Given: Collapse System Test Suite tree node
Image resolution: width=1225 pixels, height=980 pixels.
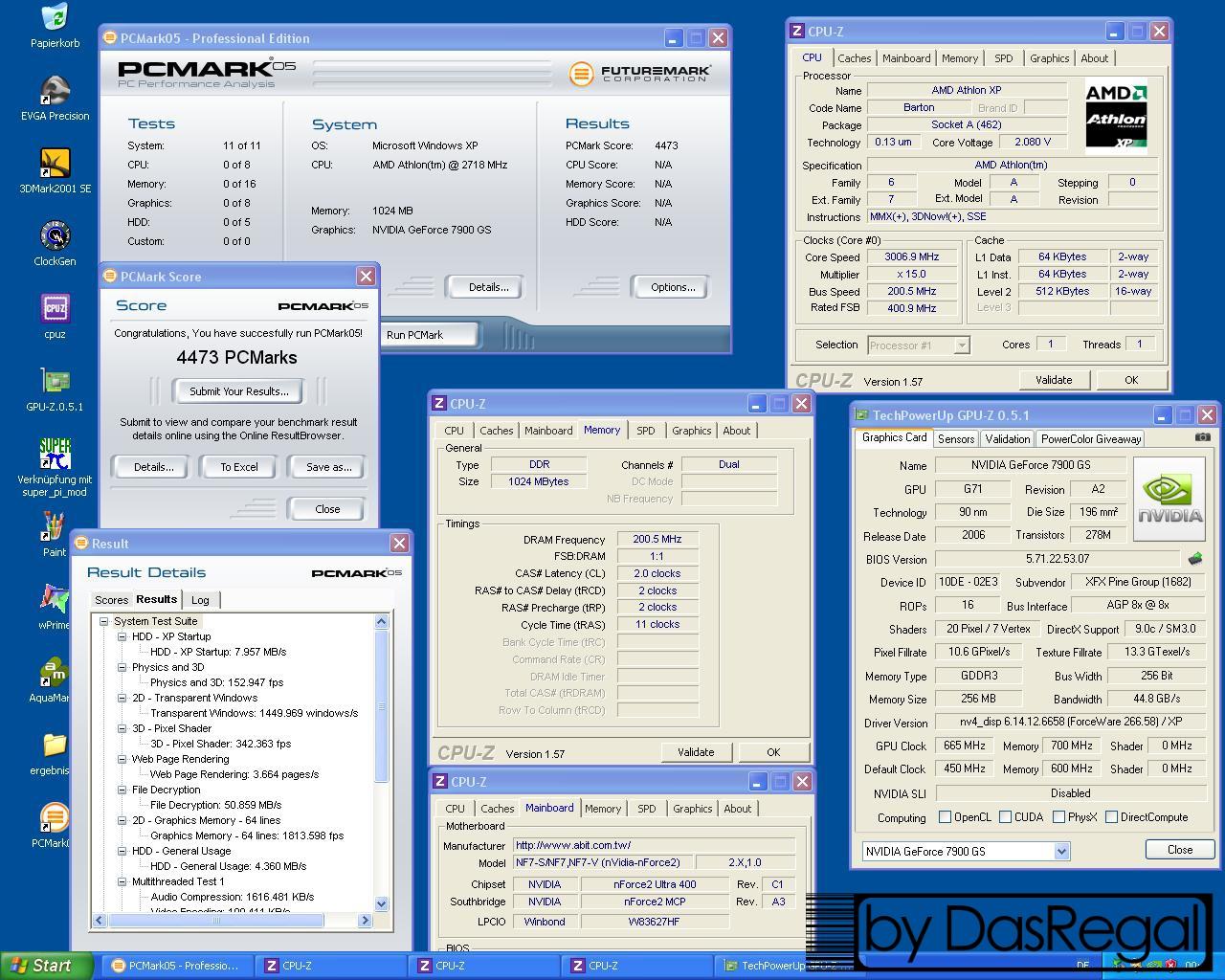Looking at the screenshot, I should point(103,621).
